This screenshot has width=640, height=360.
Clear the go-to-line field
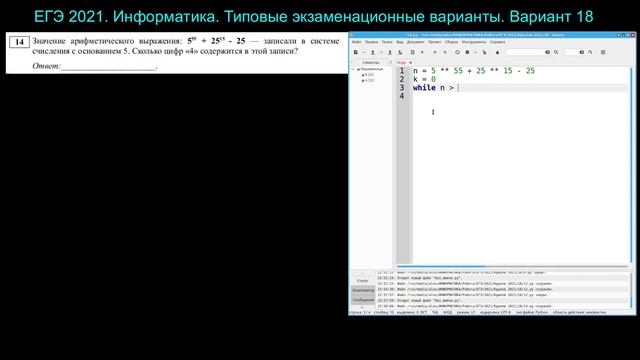tap(582, 52)
